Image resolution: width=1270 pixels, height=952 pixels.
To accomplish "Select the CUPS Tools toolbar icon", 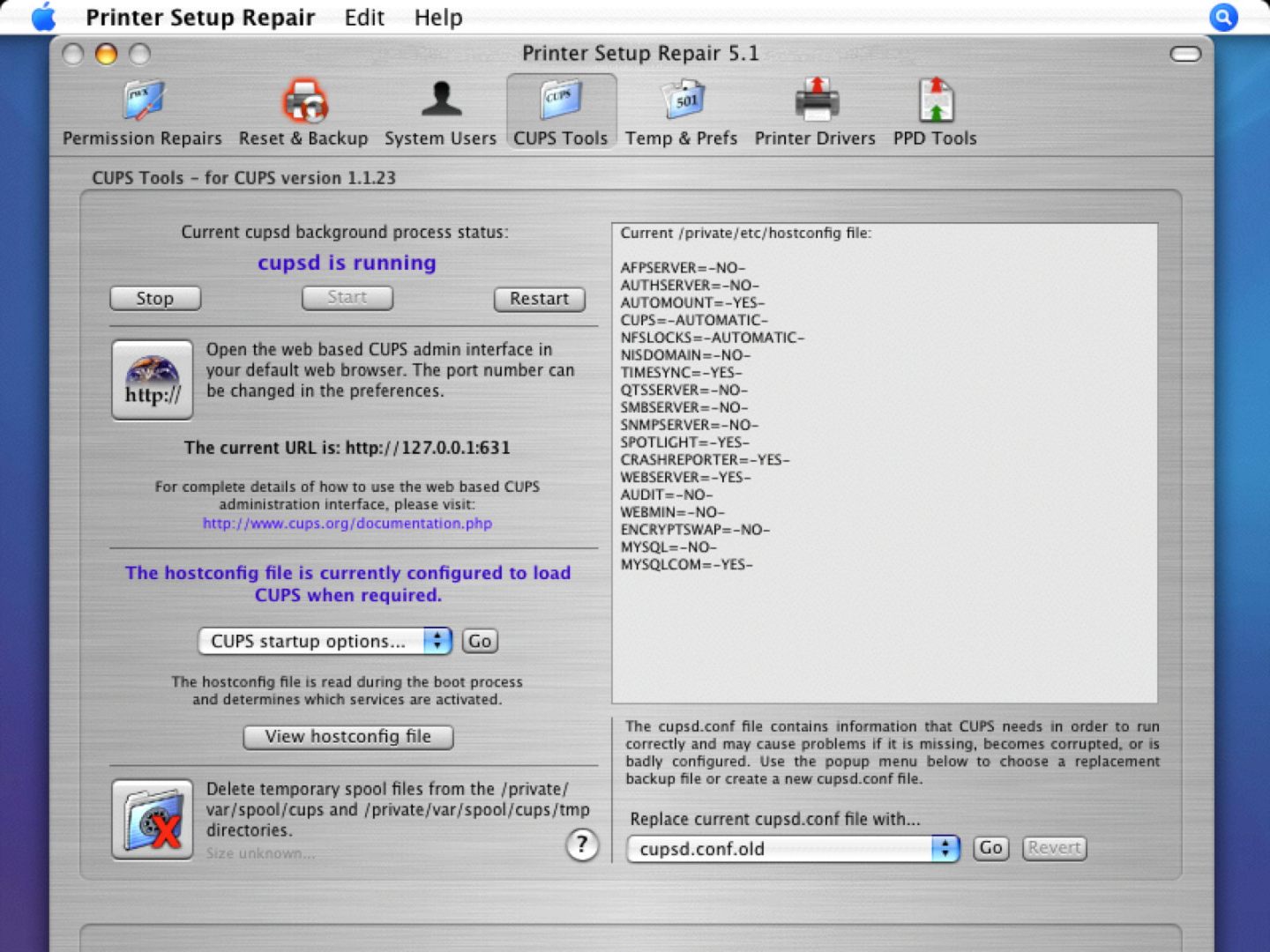I will coord(561,113).
